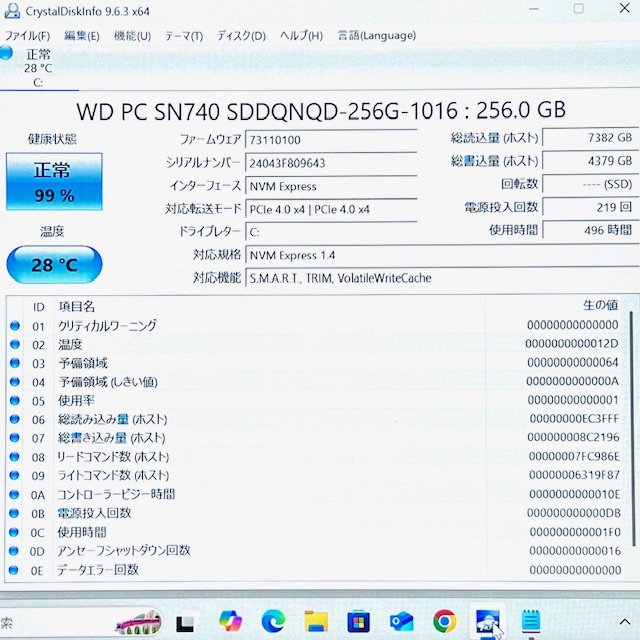This screenshot has height=640, width=640.
Task: Click the interface field NVM Express
Action: [331, 187]
